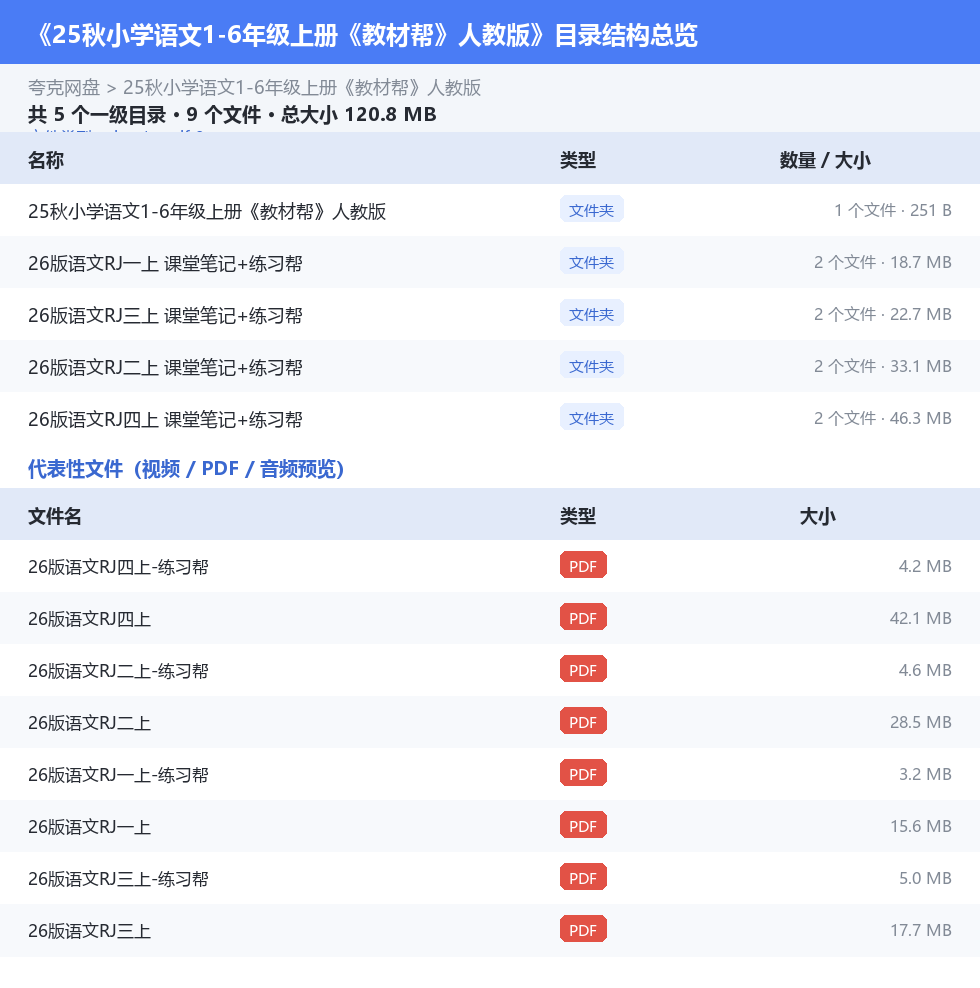
Task: Click 文件夹 badge in 26版语文RJ三上 row
Action: tap(592, 313)
